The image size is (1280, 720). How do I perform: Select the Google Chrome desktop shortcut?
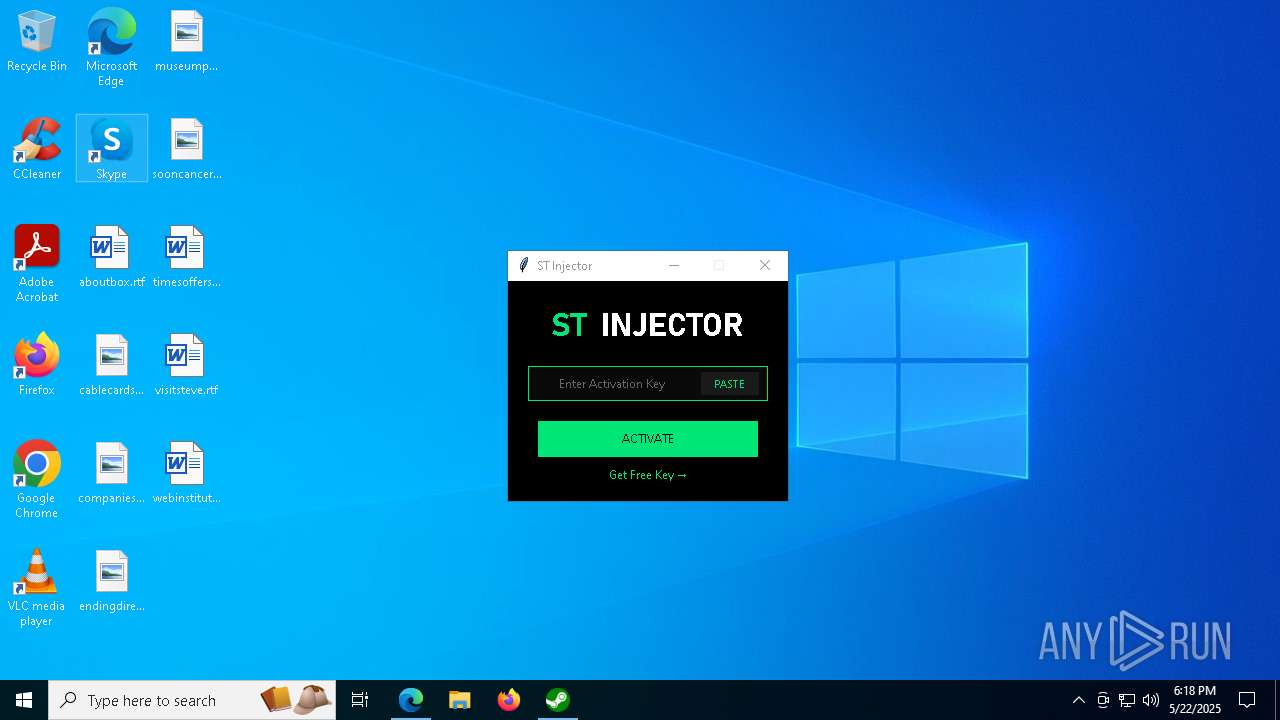(x=37, y=479)
